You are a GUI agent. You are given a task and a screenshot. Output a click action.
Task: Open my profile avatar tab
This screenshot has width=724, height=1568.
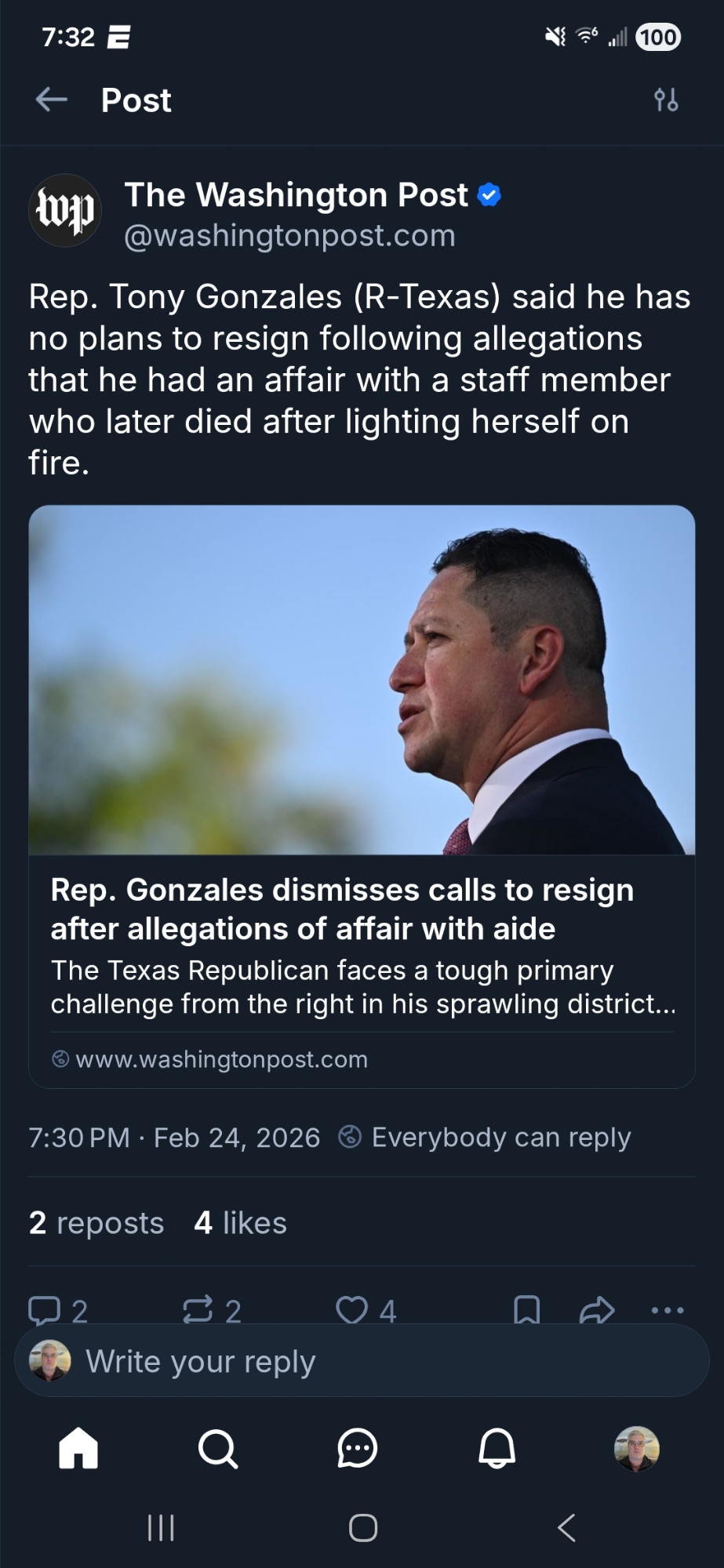[x=636, y=1447]
